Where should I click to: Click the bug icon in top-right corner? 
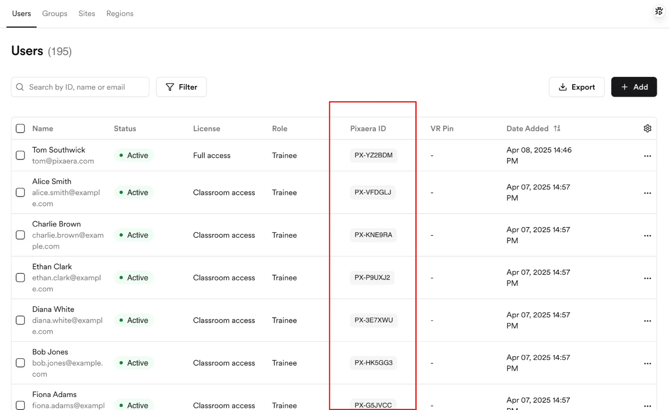click(659, 12)
